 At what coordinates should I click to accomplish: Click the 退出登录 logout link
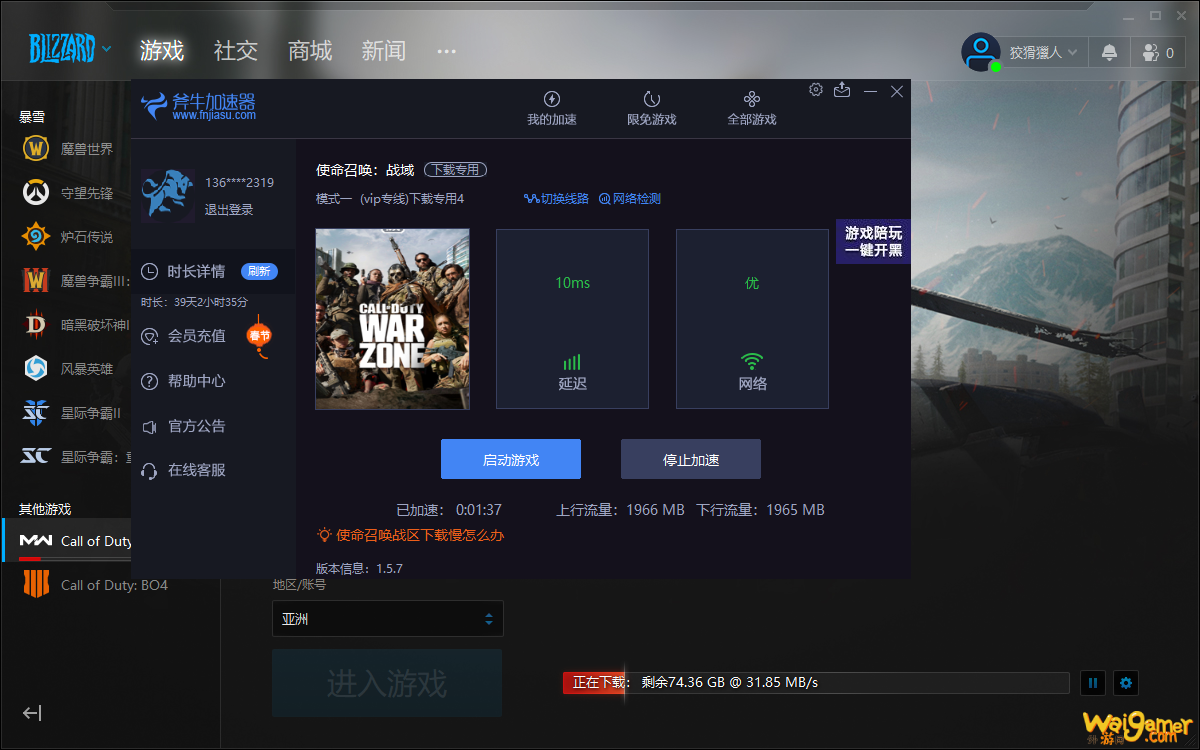click(x=229, y=210)
